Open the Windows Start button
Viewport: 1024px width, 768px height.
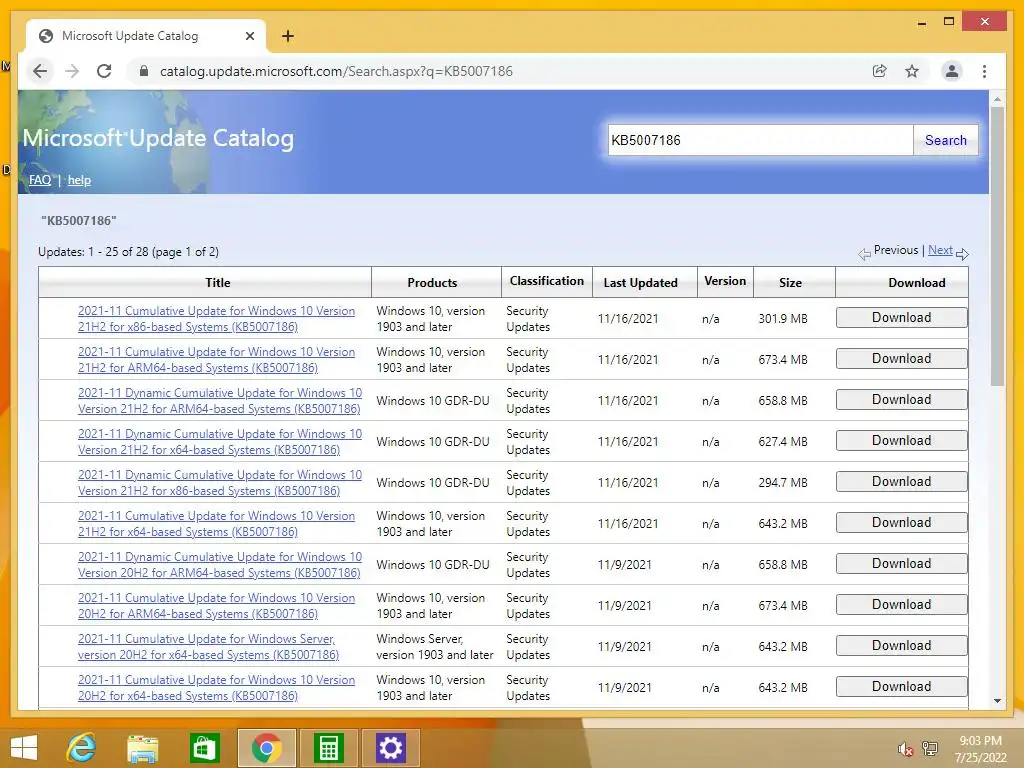click(x=24, y=748)
